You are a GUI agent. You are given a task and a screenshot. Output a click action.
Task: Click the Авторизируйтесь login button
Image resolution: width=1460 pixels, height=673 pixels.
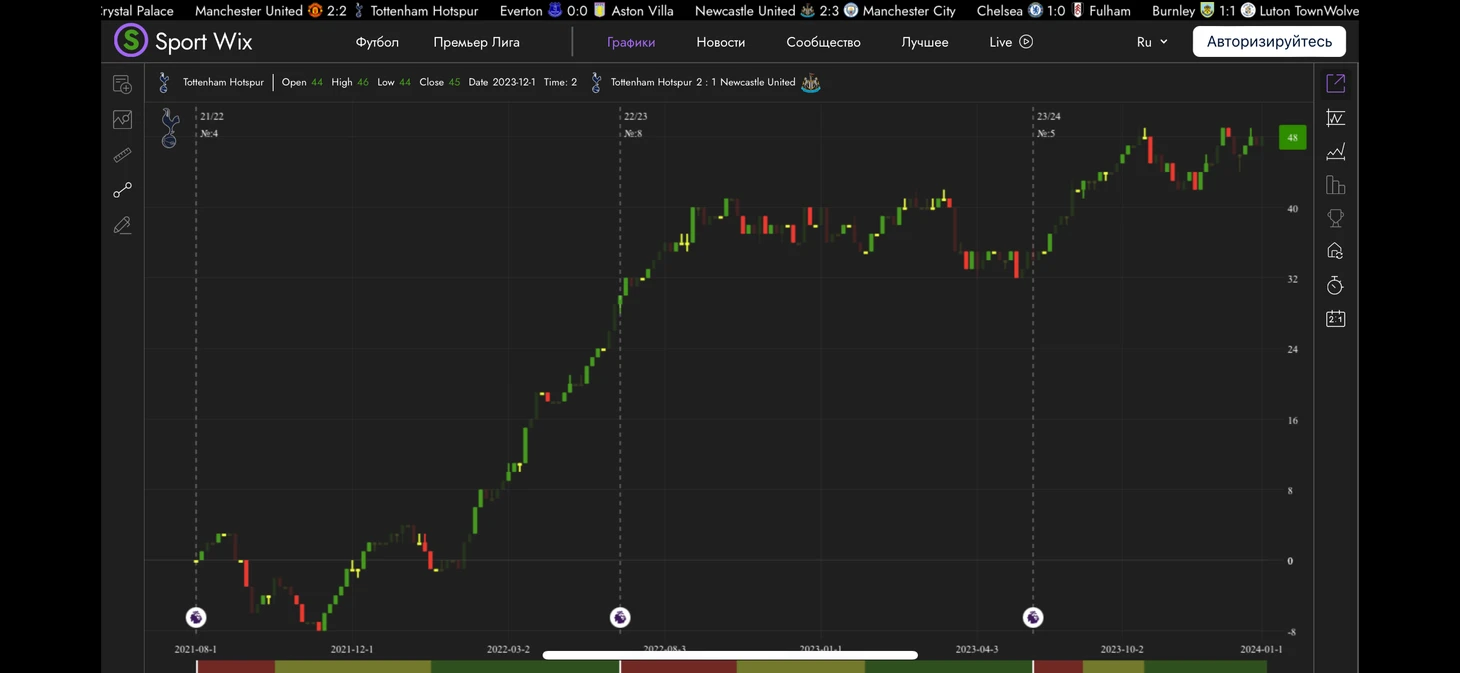[1268, 42]
